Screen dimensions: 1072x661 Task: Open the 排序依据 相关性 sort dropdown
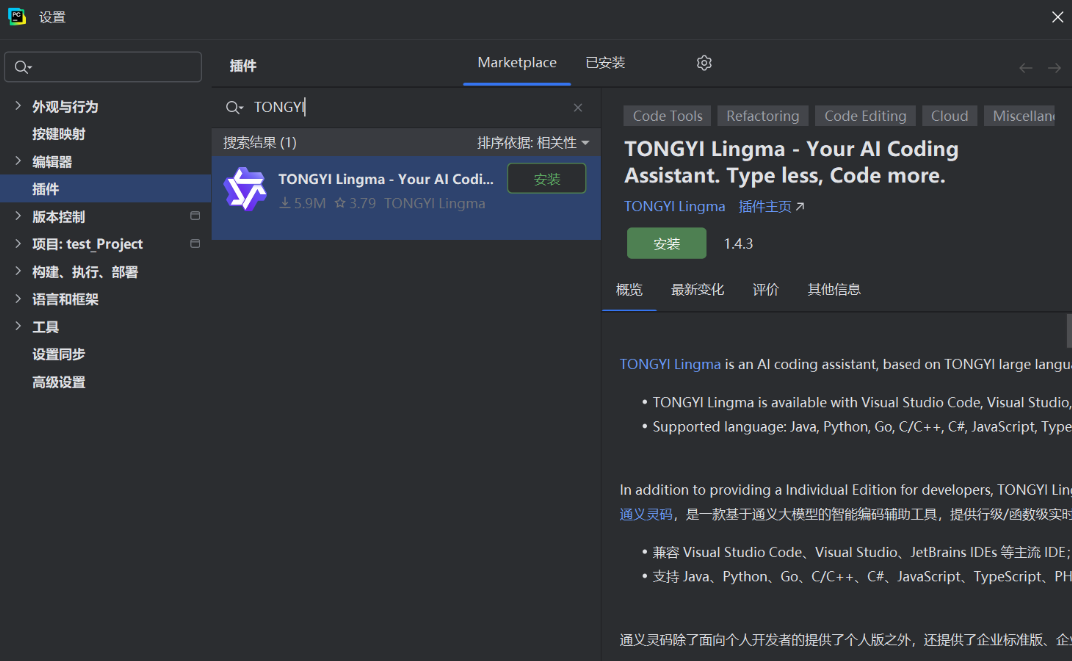coord(533,143)
